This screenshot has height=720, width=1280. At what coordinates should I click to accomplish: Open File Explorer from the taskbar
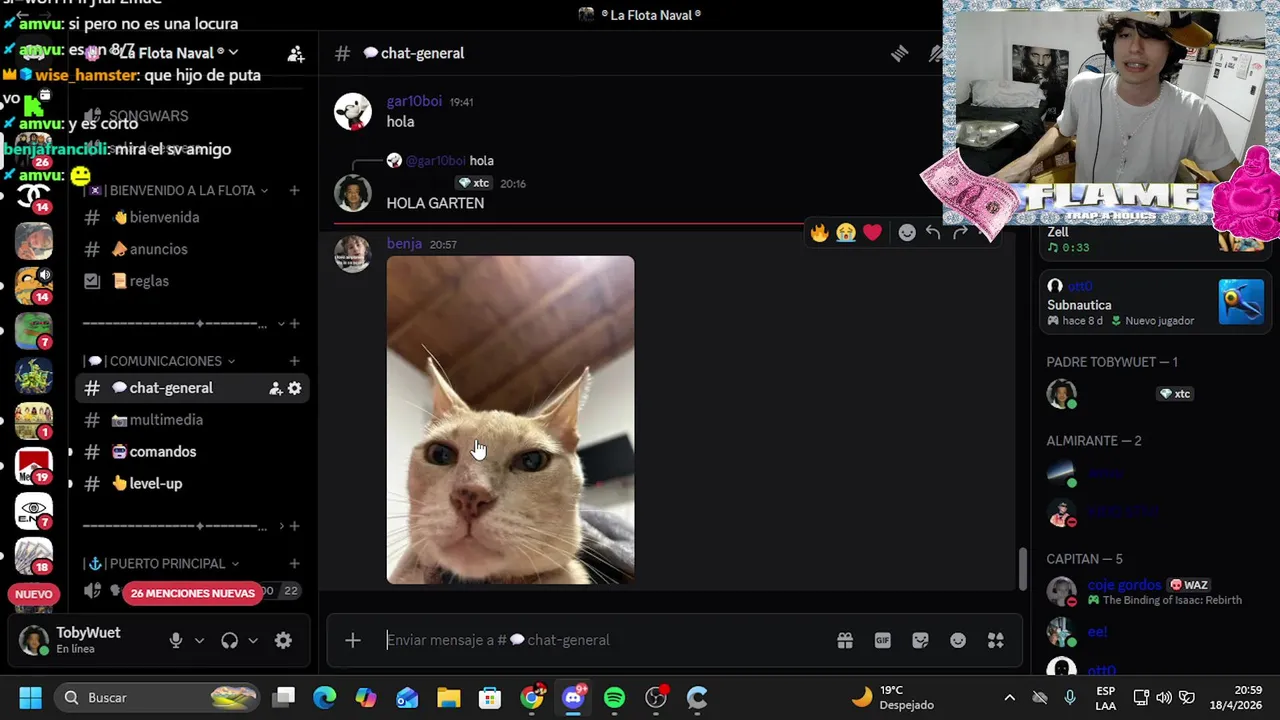448,697
